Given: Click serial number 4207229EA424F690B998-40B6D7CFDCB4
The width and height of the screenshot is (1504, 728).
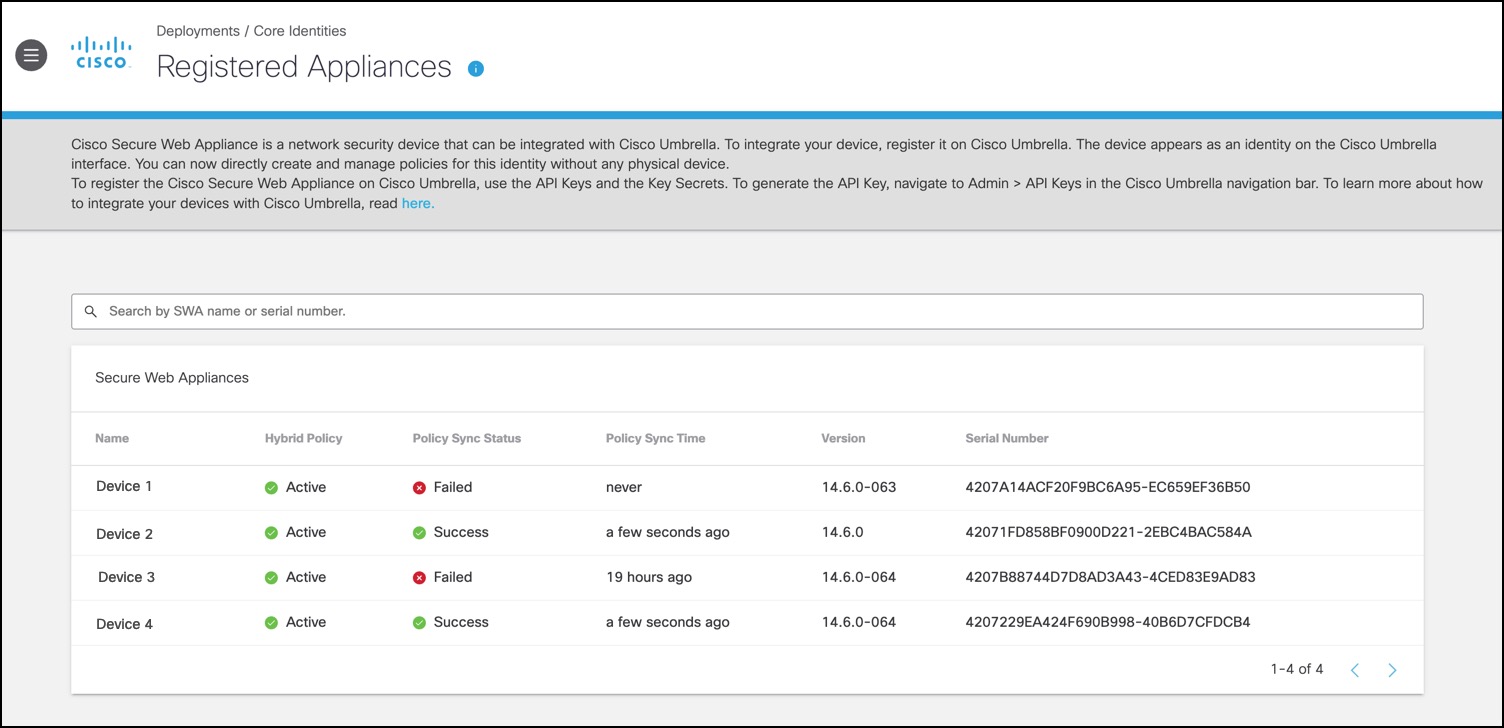Looking at the screenshot, I should (x=1108, y=622).
